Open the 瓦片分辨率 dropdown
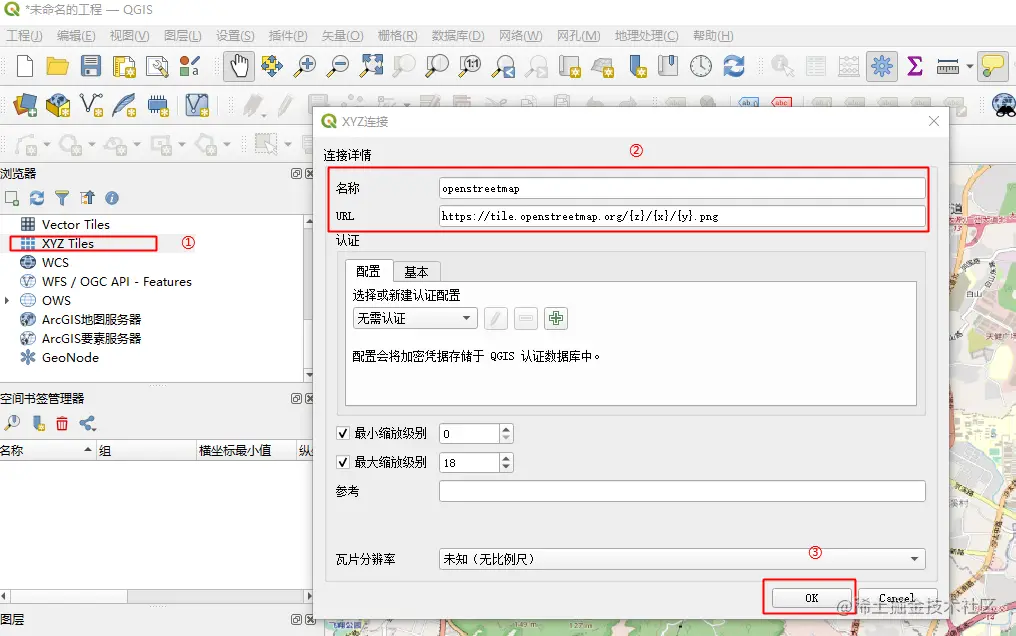Image resolution: width=1016 pixels, height=636 pixels. pyautogui.click(x=682, y=559)
